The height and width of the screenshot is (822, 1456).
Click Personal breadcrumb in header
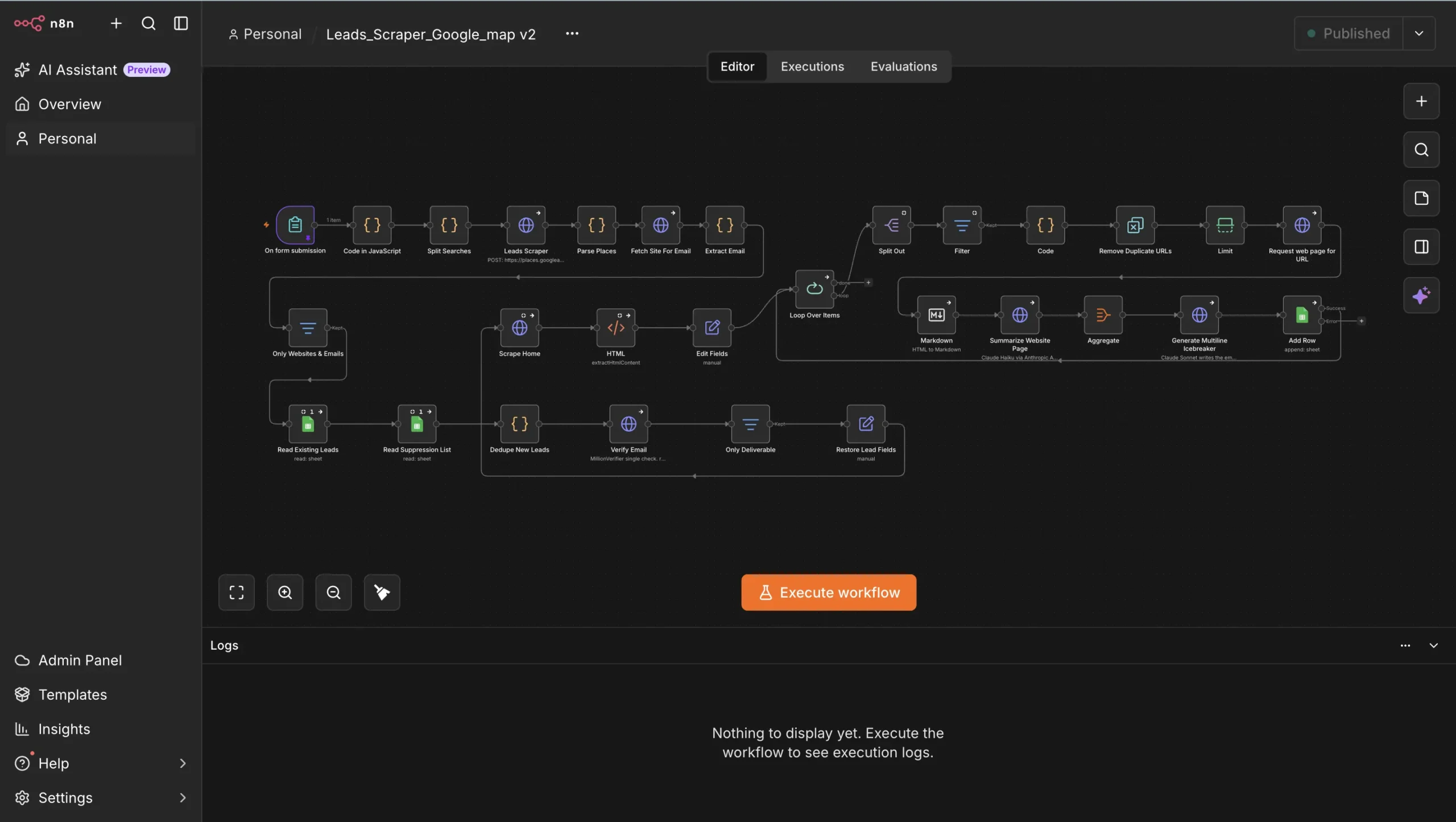coord(265,34)
